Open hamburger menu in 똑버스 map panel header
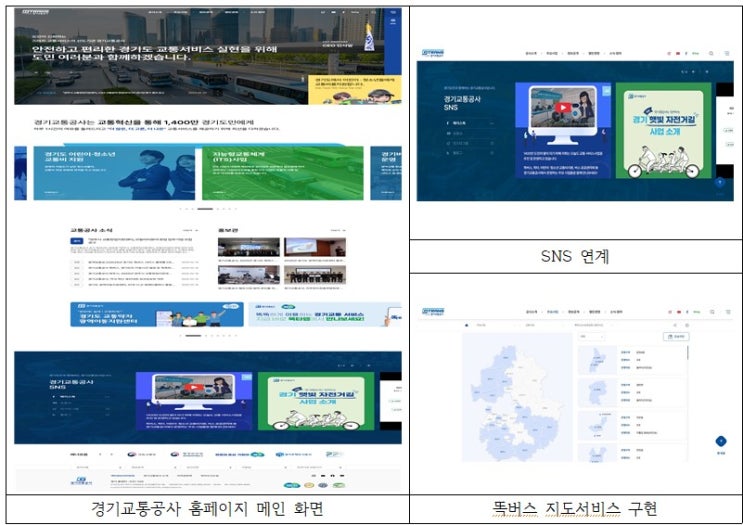743x525 pixels. coord(728,312)
